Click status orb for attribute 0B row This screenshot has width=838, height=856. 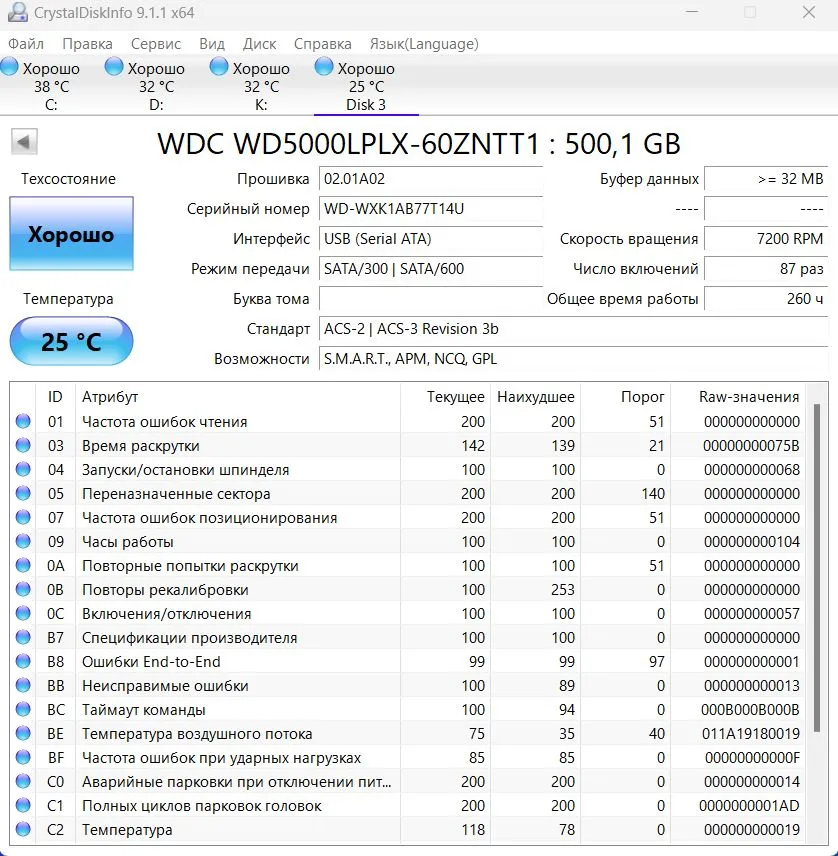tap(23, 590)
